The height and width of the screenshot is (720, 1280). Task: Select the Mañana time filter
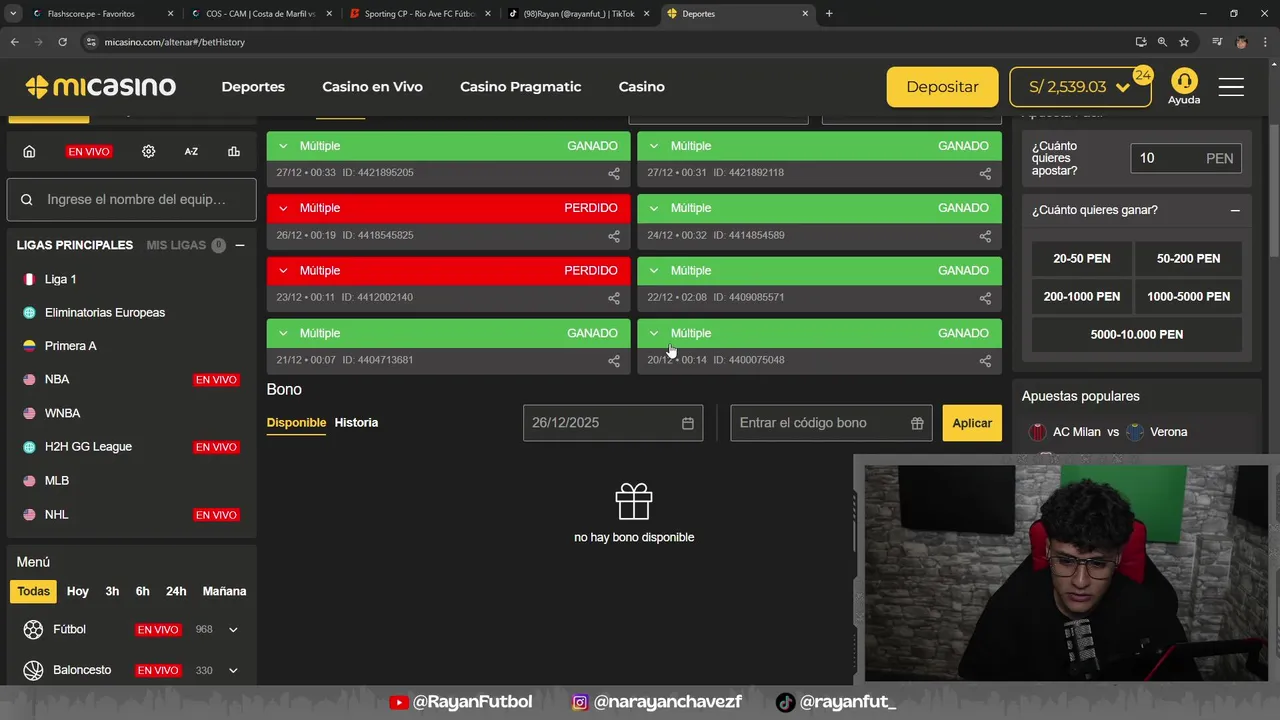(x=224, y=592)
